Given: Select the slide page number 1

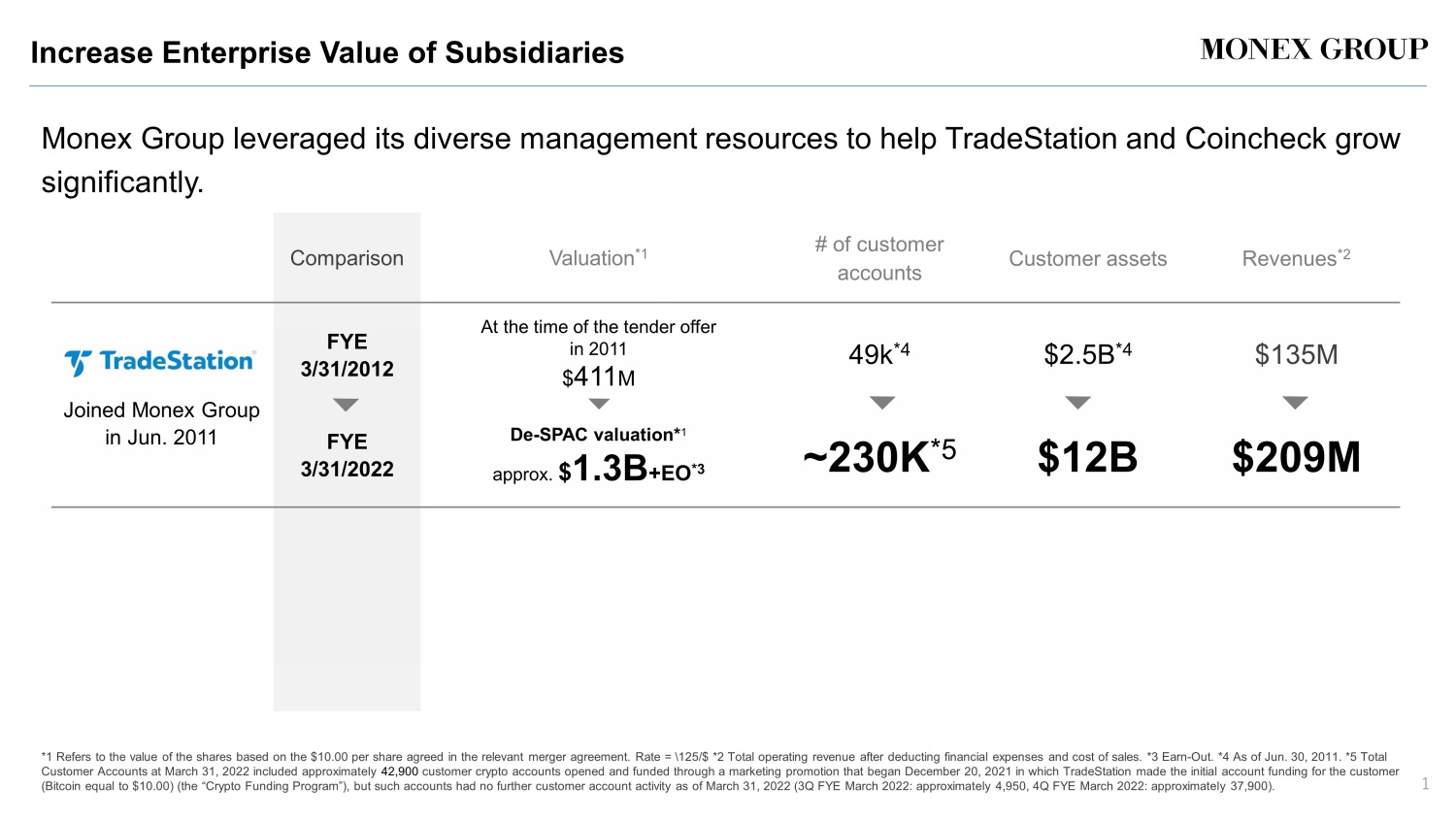Looking at the screenshot, I should point(1425,784).
